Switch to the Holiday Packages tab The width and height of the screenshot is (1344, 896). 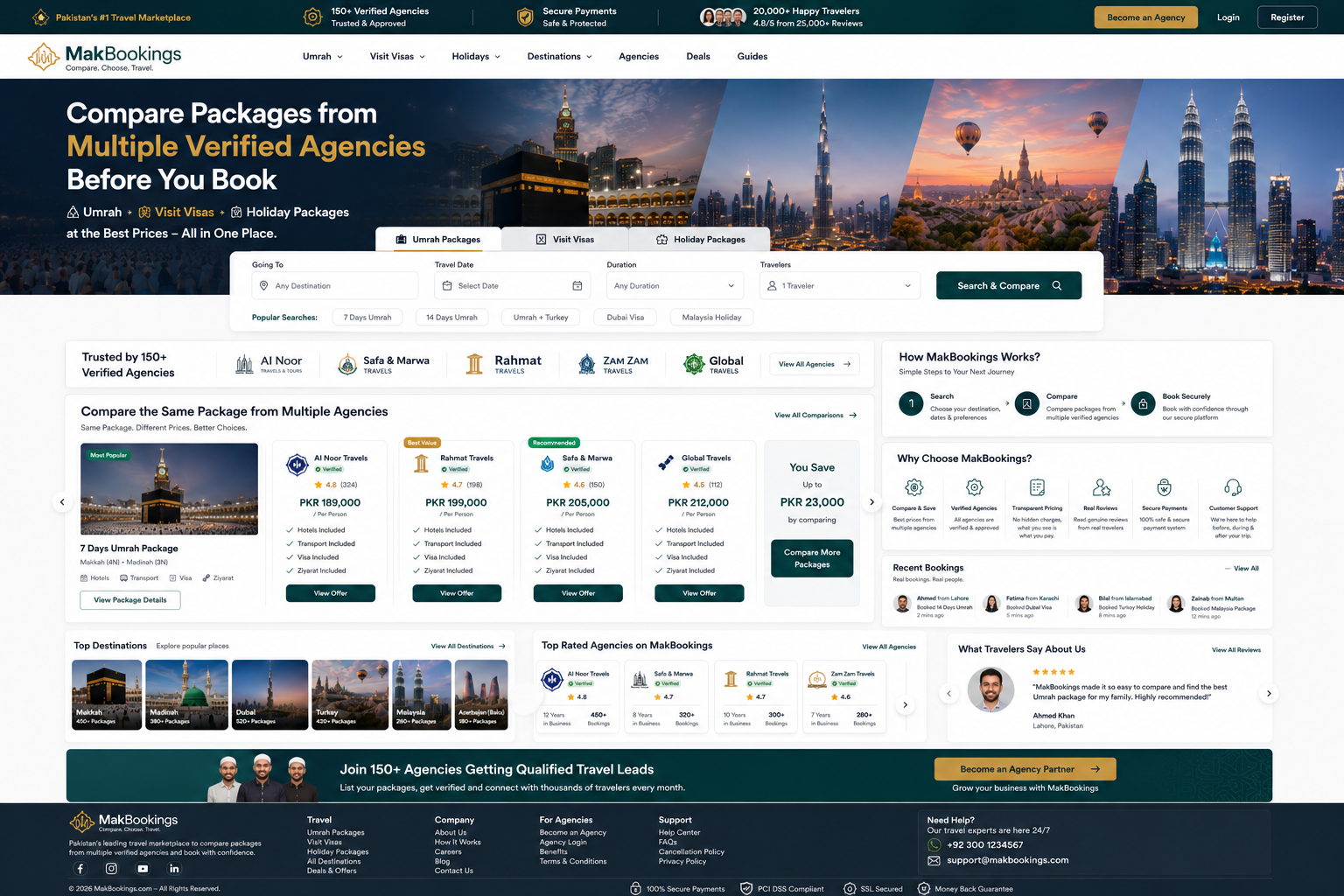(700, 240)
